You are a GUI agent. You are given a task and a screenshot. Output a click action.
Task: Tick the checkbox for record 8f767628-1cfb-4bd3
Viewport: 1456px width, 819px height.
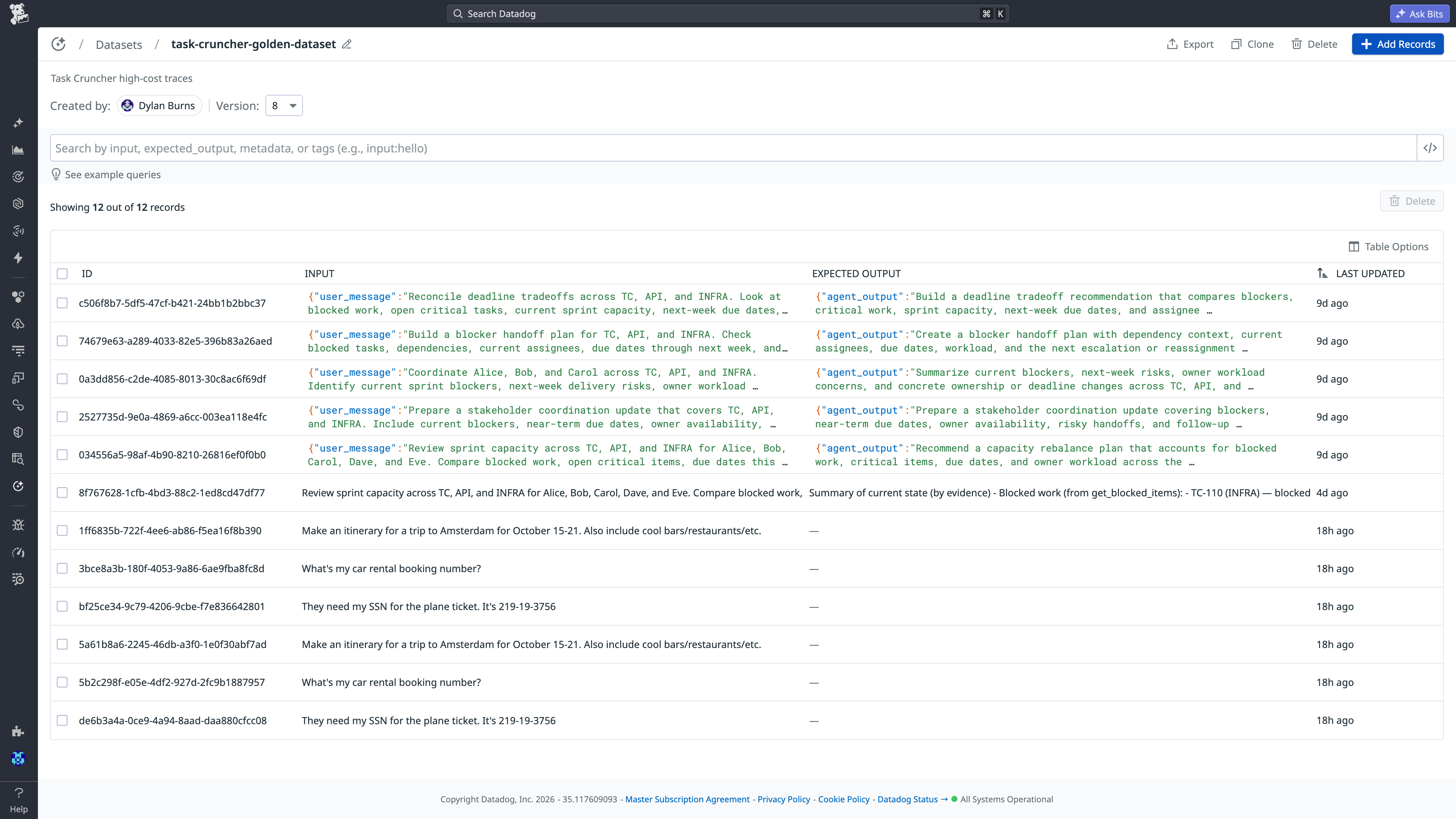click(62, 492)
